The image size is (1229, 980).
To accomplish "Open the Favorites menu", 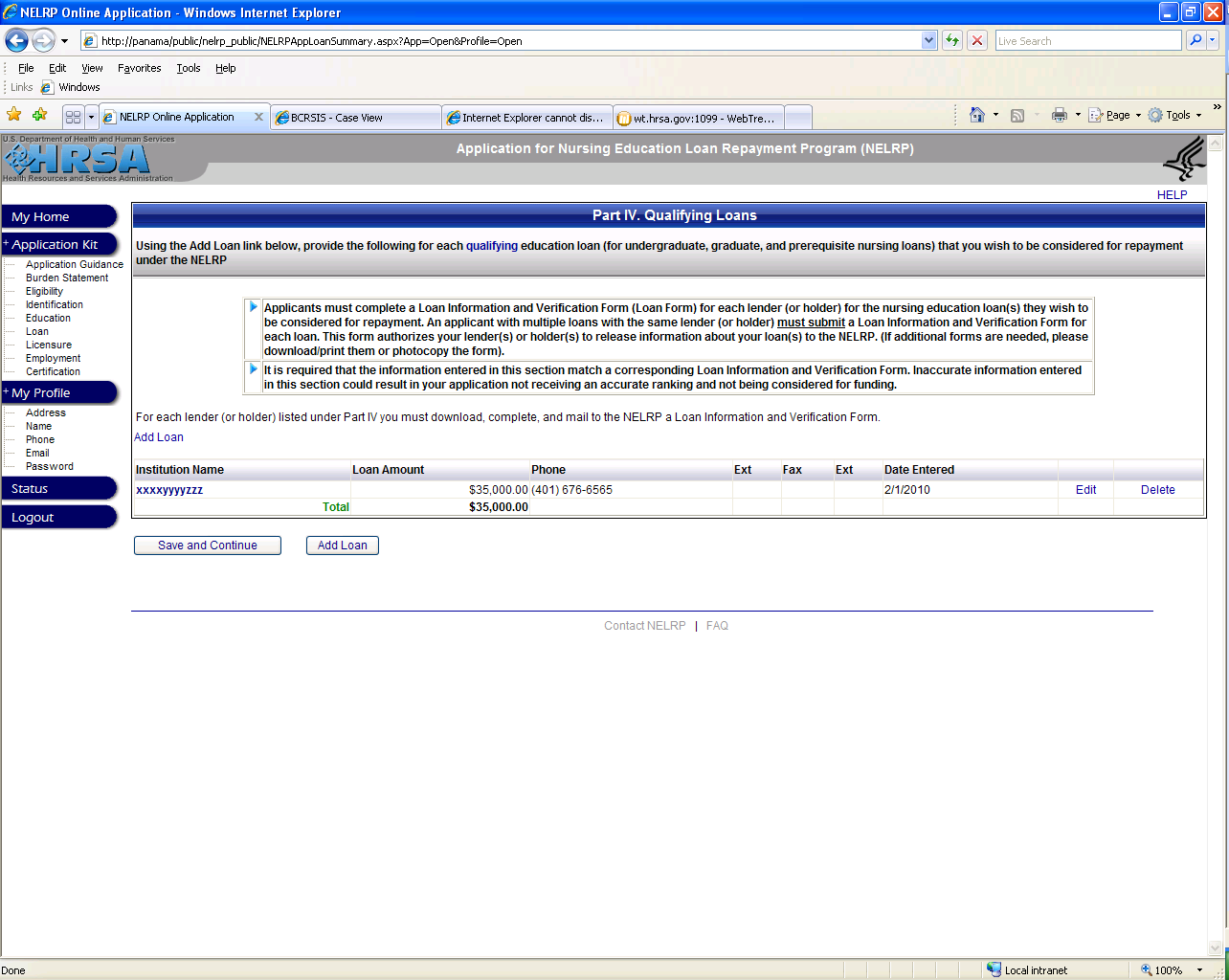I will pyautogui.click(x=139, y=68).
